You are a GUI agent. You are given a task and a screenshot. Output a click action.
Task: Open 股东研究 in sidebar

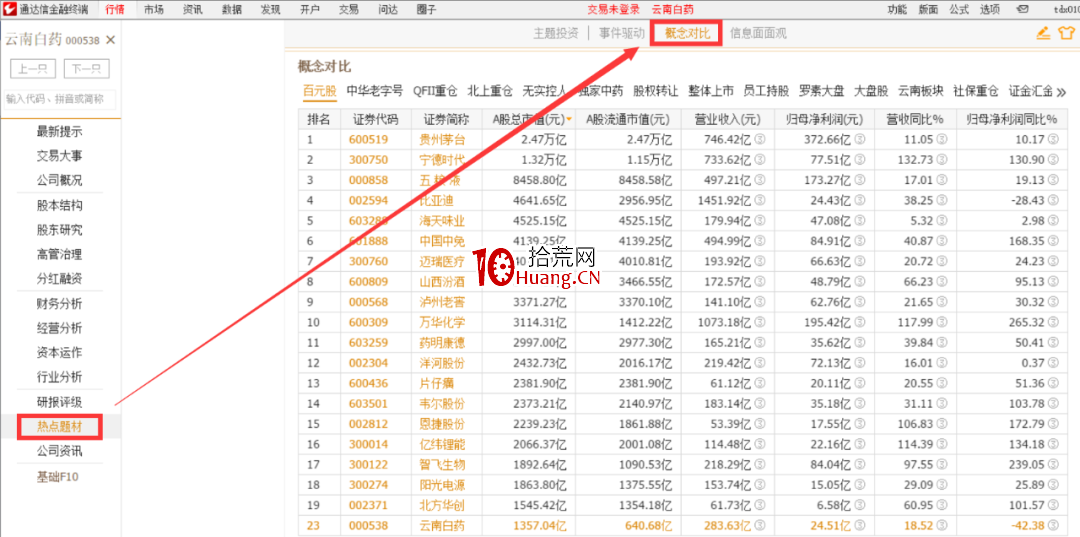pyautogui.click(x=59, y=230)
